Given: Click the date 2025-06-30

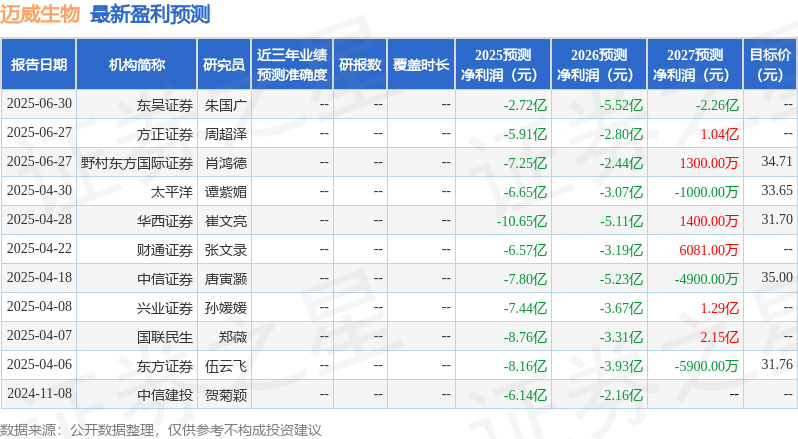Looking at the screenshot, I should tap(39, 104).
